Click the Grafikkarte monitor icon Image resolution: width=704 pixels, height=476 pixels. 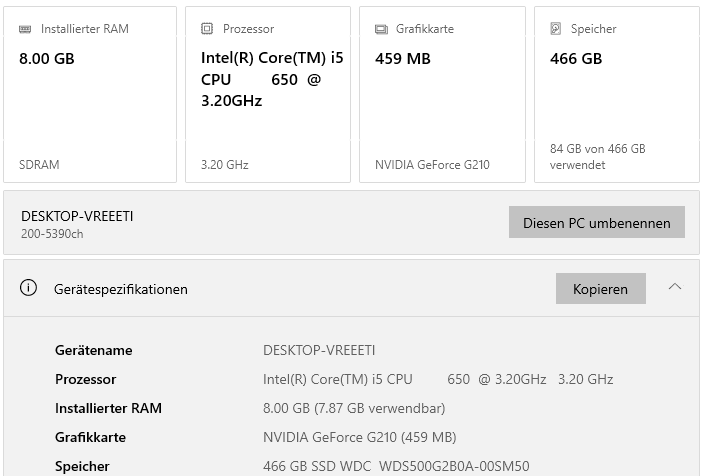[381, 29]
